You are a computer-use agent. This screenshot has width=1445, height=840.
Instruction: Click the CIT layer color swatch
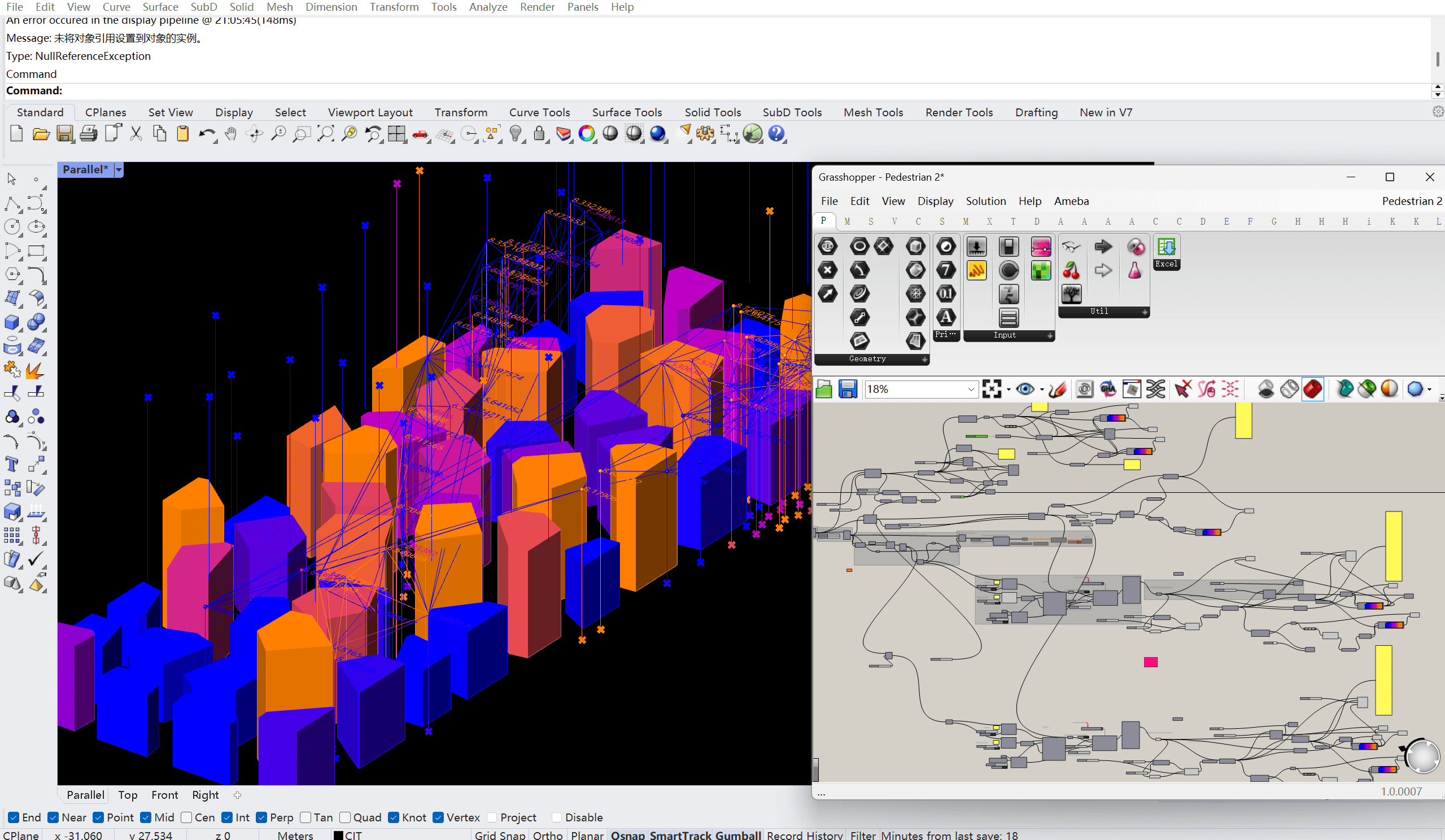[x=339, y=835]
